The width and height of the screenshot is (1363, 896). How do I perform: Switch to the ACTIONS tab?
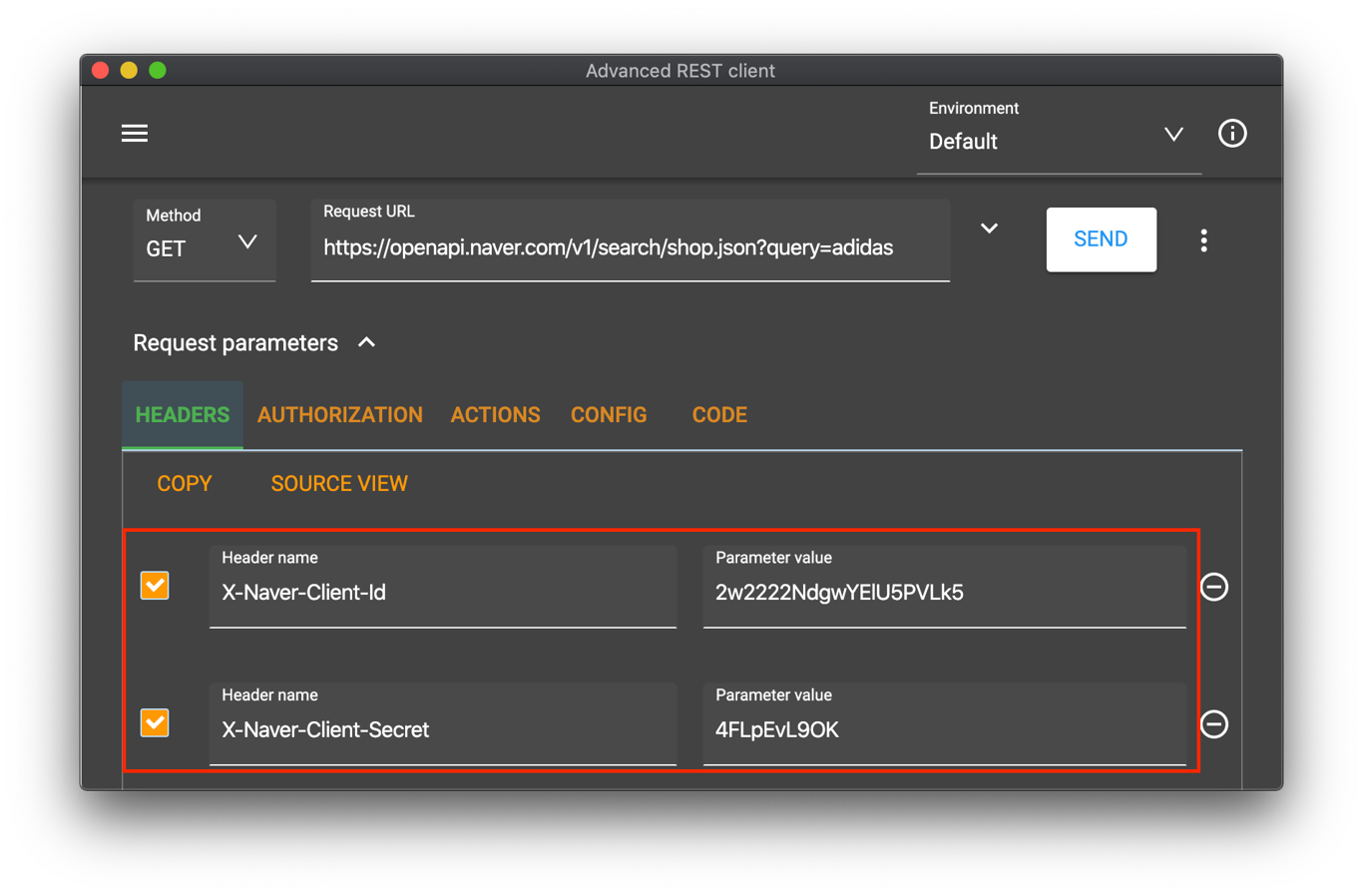(x=496, y=415)
